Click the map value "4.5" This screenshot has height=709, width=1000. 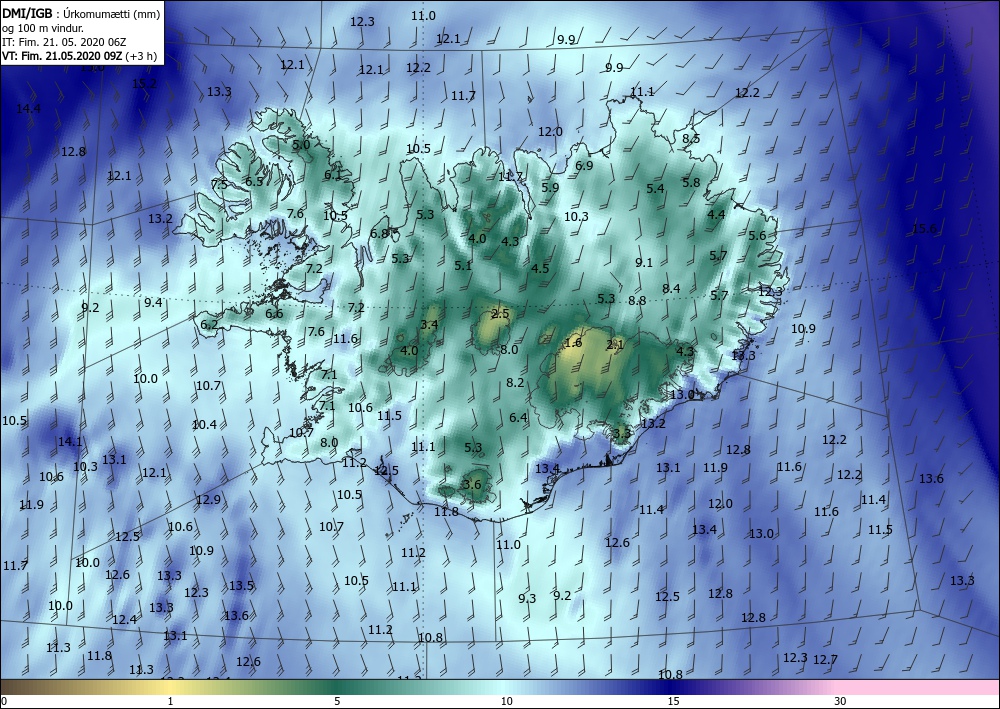pyautogui.click(x=540, y=268)
